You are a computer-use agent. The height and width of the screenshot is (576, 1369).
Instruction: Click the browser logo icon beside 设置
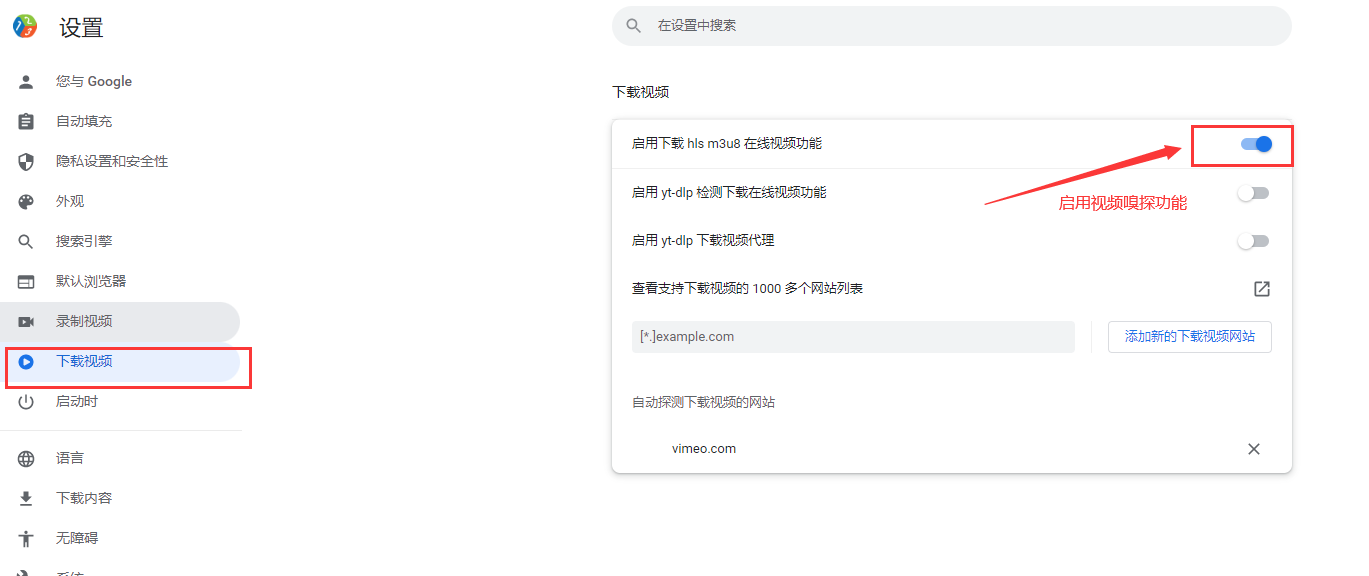click(25, 27)
